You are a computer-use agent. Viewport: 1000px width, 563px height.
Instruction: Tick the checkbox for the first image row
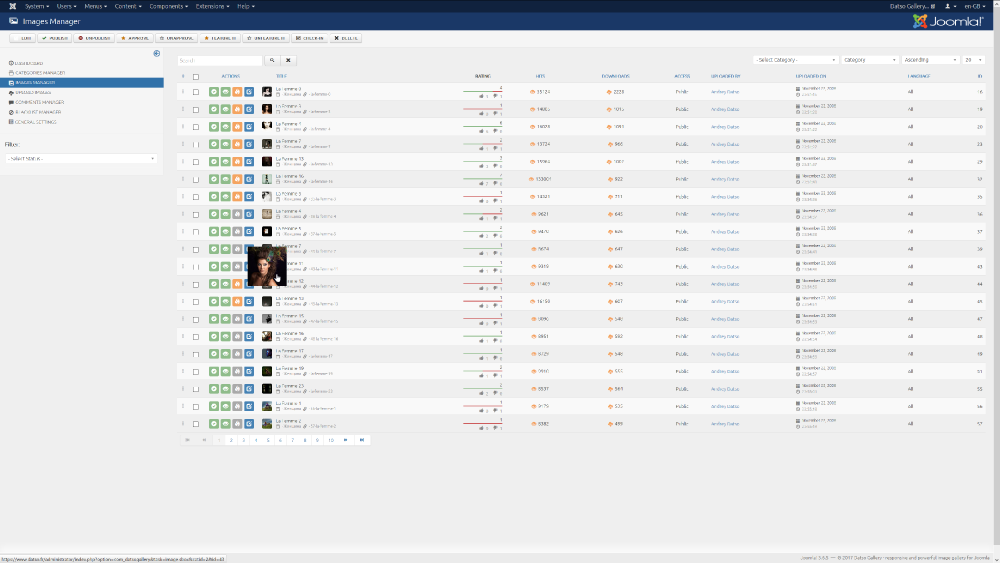coord(196,92)
